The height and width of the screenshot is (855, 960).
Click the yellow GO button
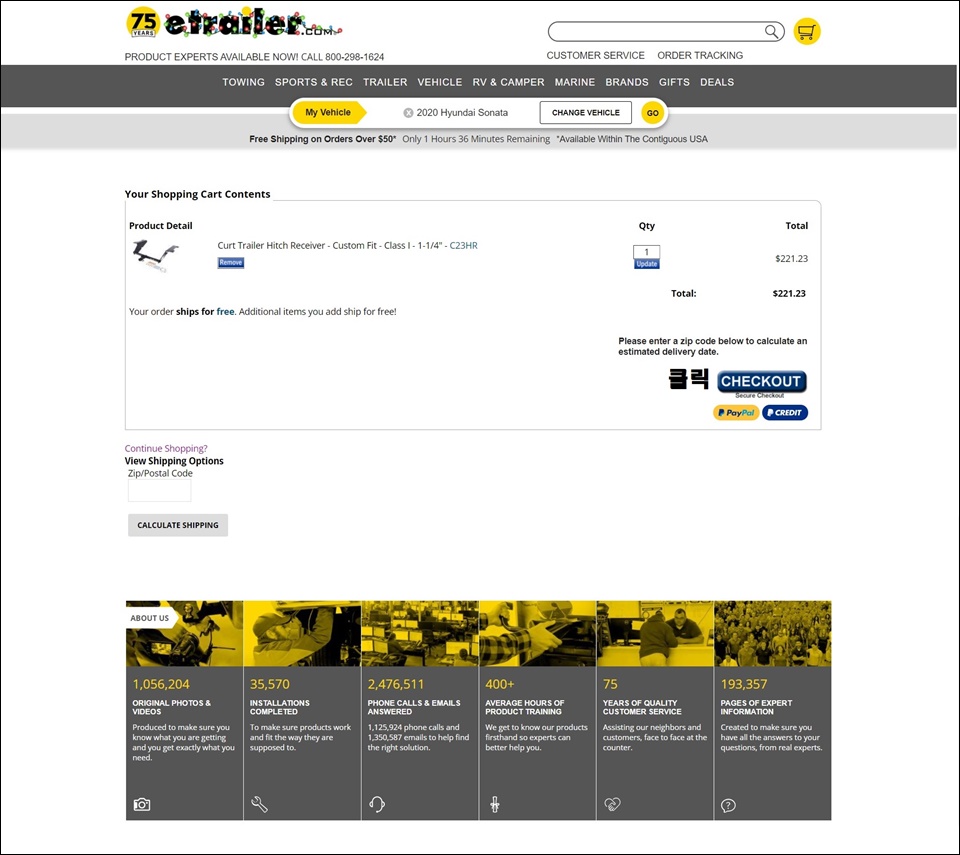tap(653, 113)
